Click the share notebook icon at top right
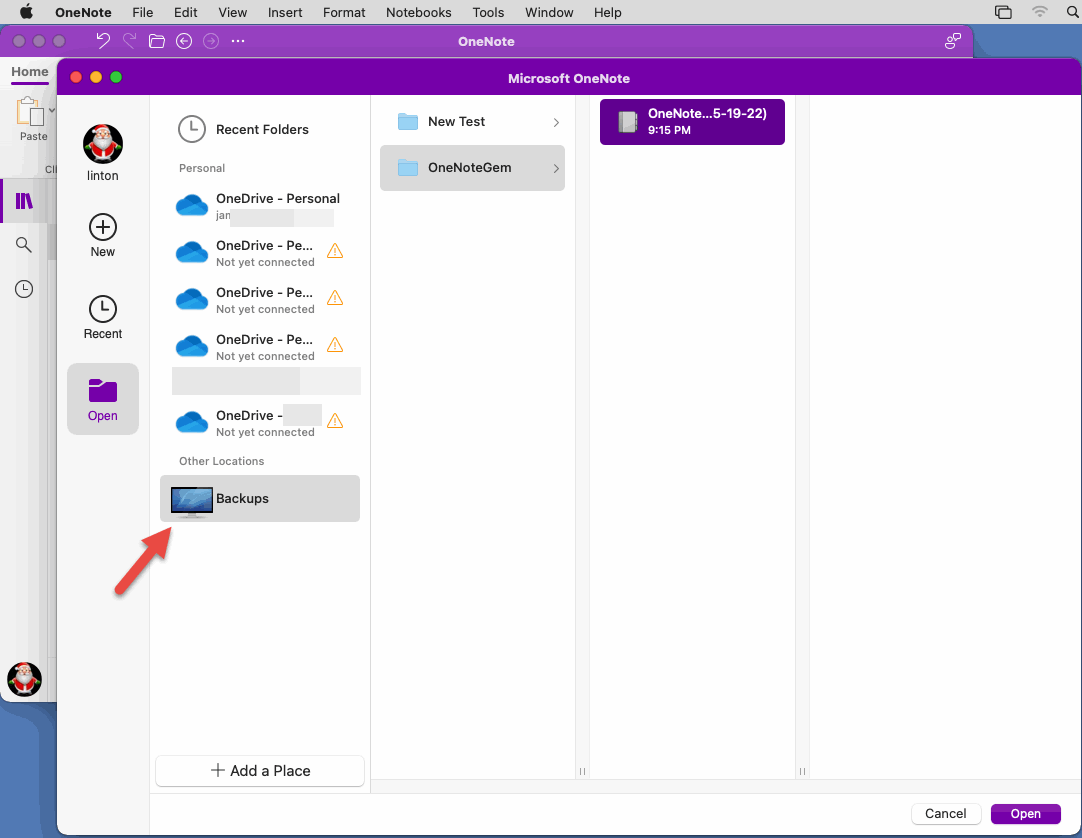This screenshot has height=838, width=1082. coord(953,41)
